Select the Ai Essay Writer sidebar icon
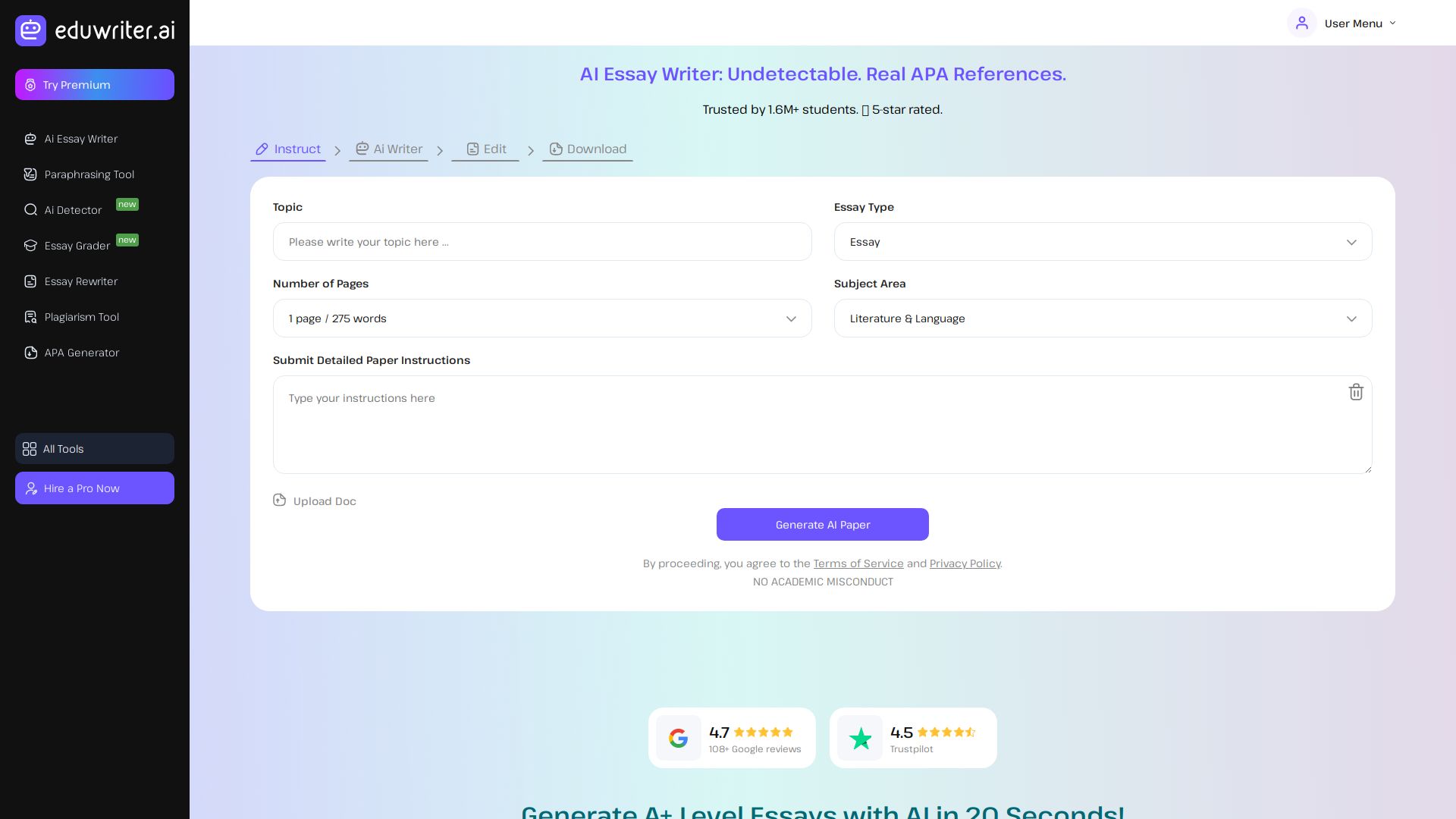 click(x=30, y=139)
